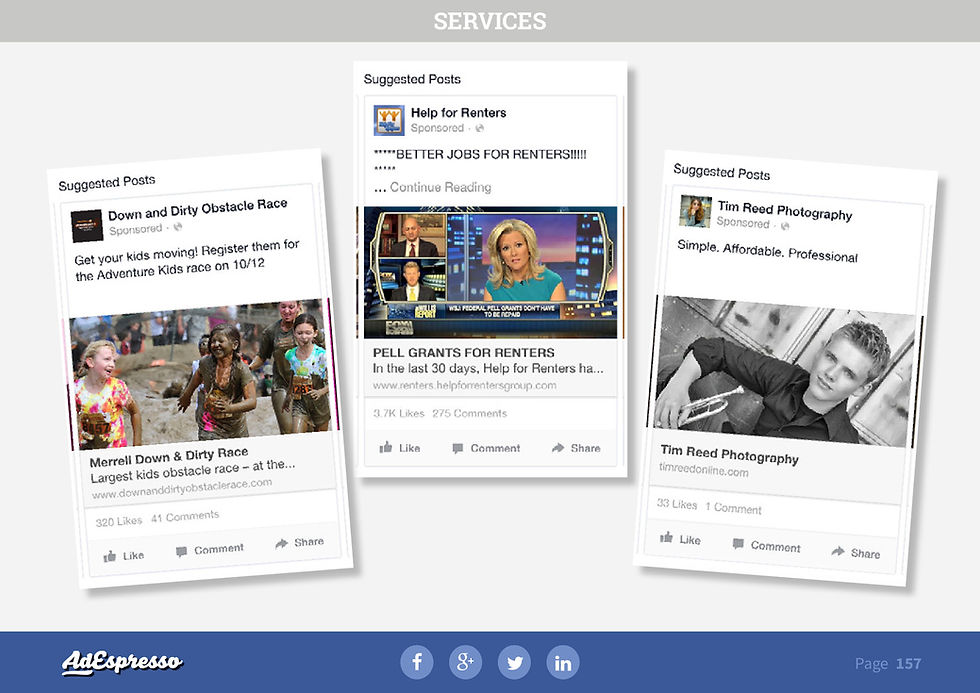Like the Help for Renters post
This screenshot has width=980, height=693.
coord(400,448)
